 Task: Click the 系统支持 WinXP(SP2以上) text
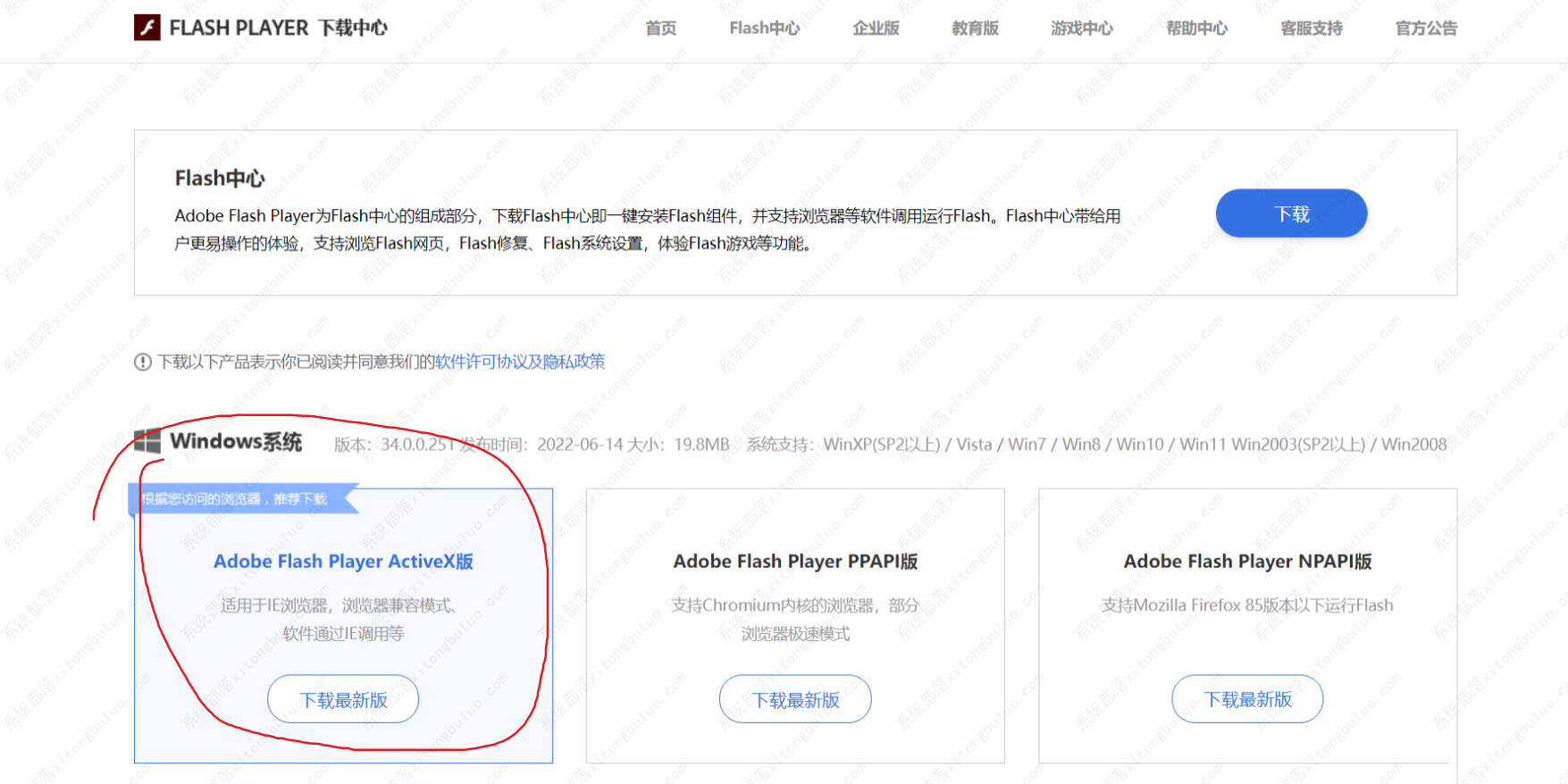click(1096, 445)
